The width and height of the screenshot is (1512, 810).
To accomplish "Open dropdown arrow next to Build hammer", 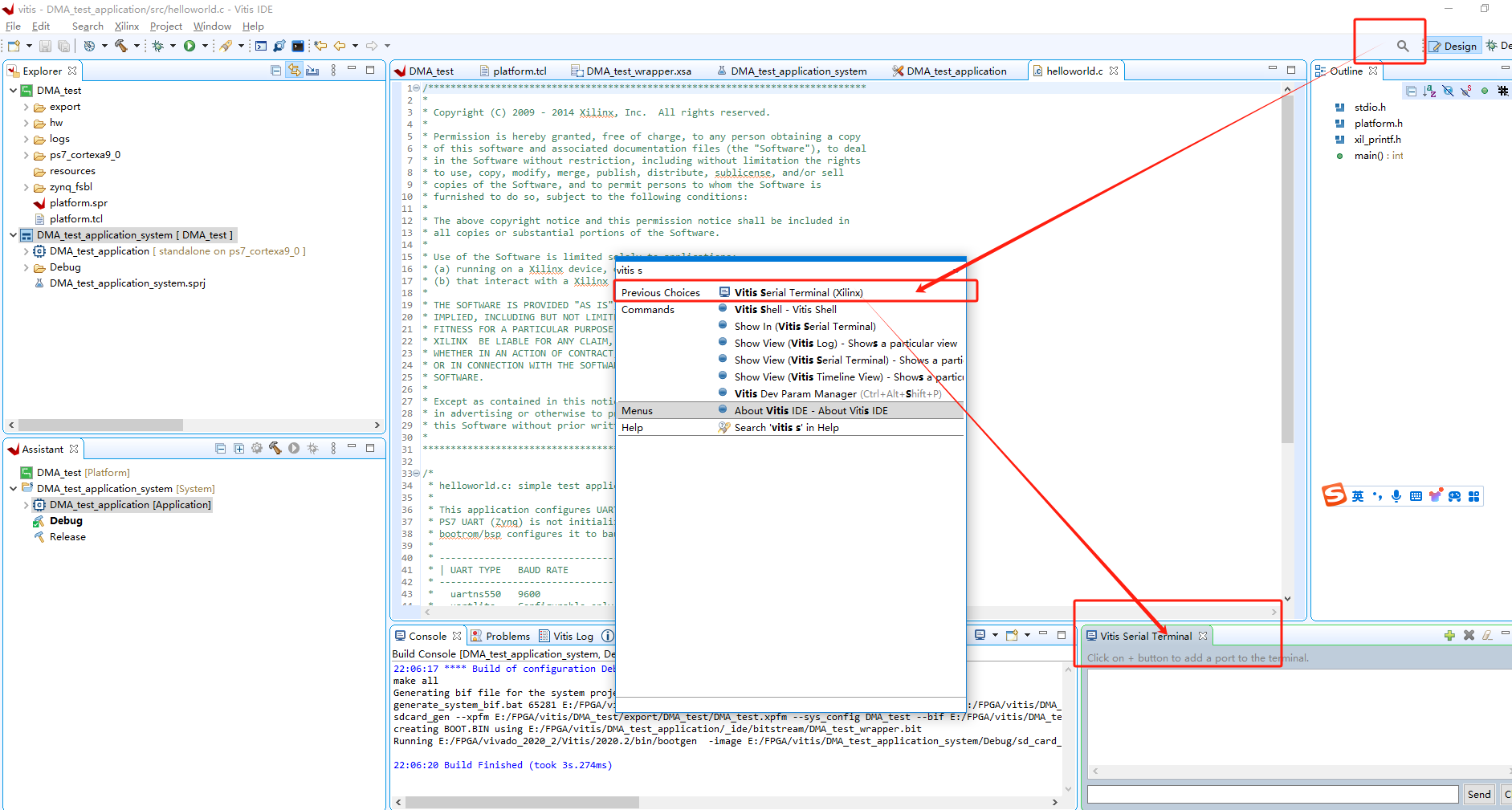I will (137, 46).
